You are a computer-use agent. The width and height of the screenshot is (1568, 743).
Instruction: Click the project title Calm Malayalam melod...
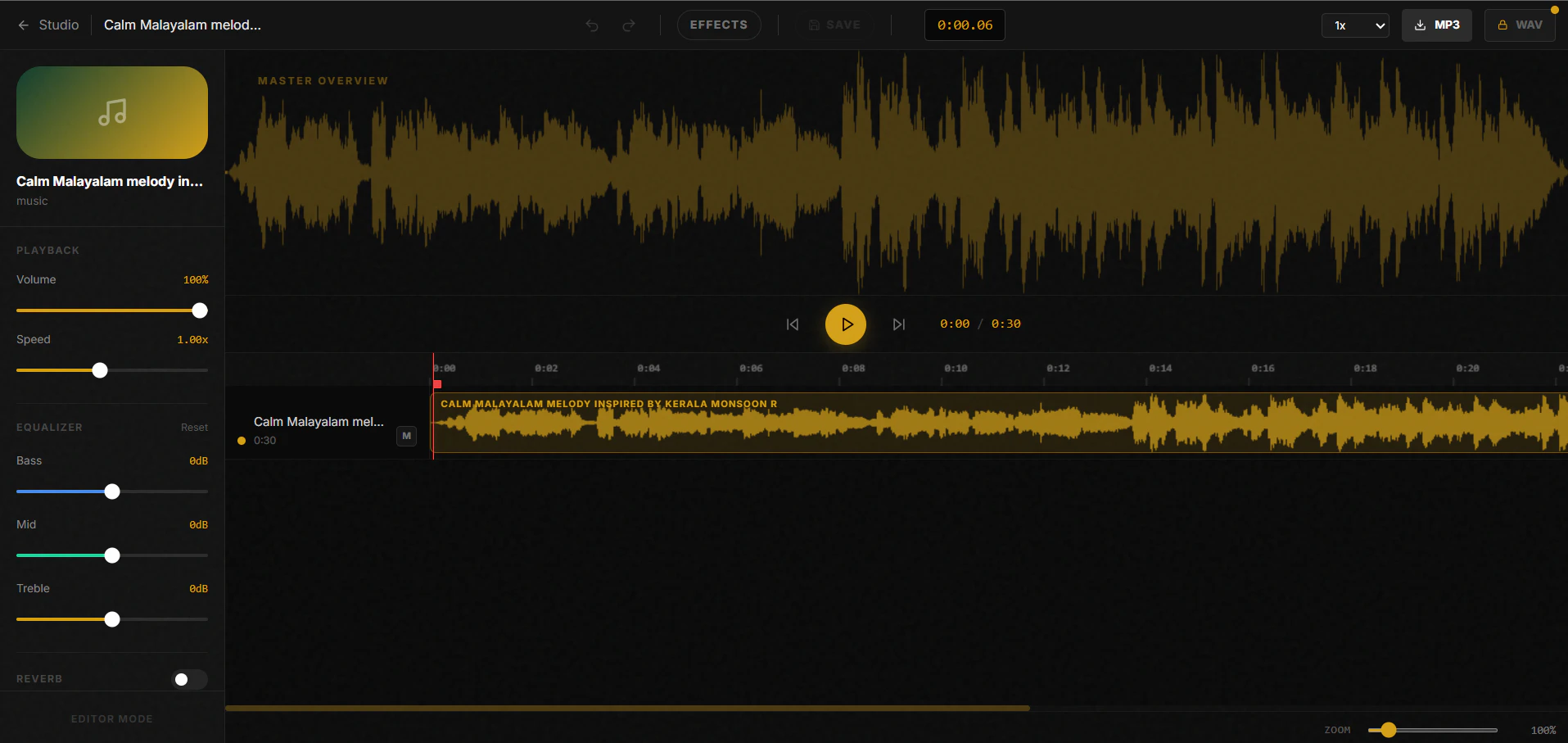click(x=183, y=25)
